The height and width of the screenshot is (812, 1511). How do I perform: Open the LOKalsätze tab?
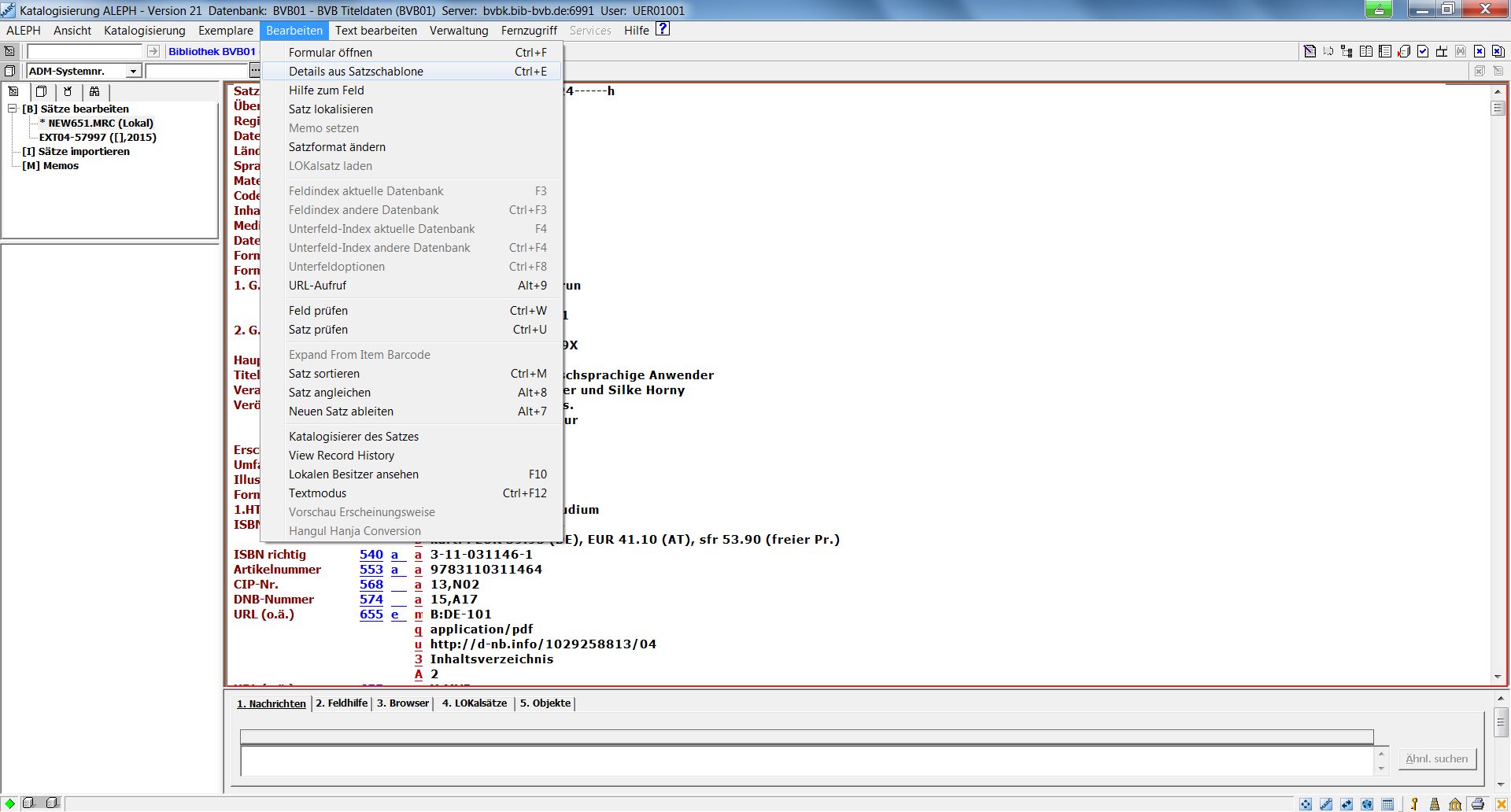(x=474, y=703)
